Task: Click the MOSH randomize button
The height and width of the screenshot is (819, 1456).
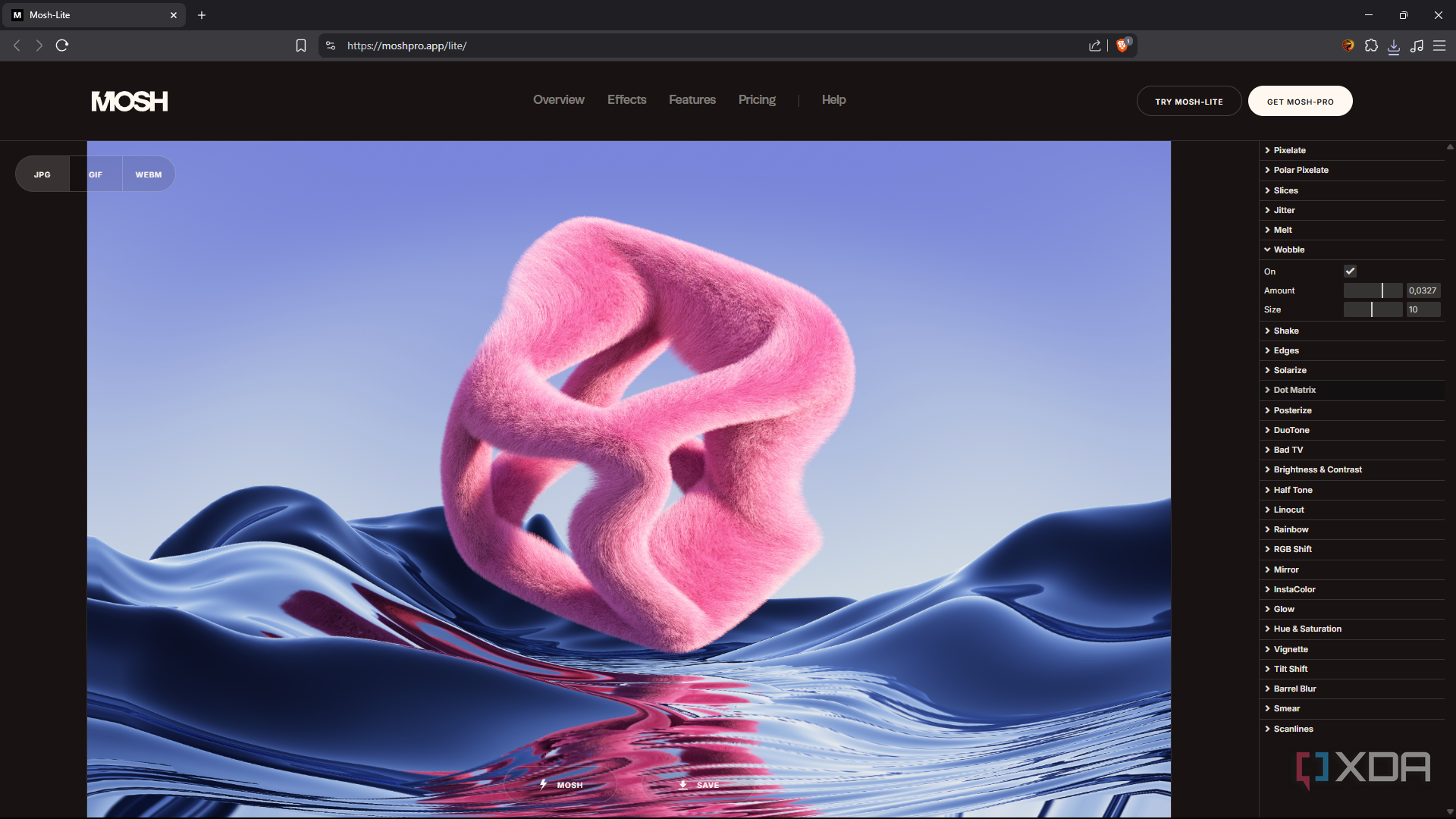Action: click(561, 785)
